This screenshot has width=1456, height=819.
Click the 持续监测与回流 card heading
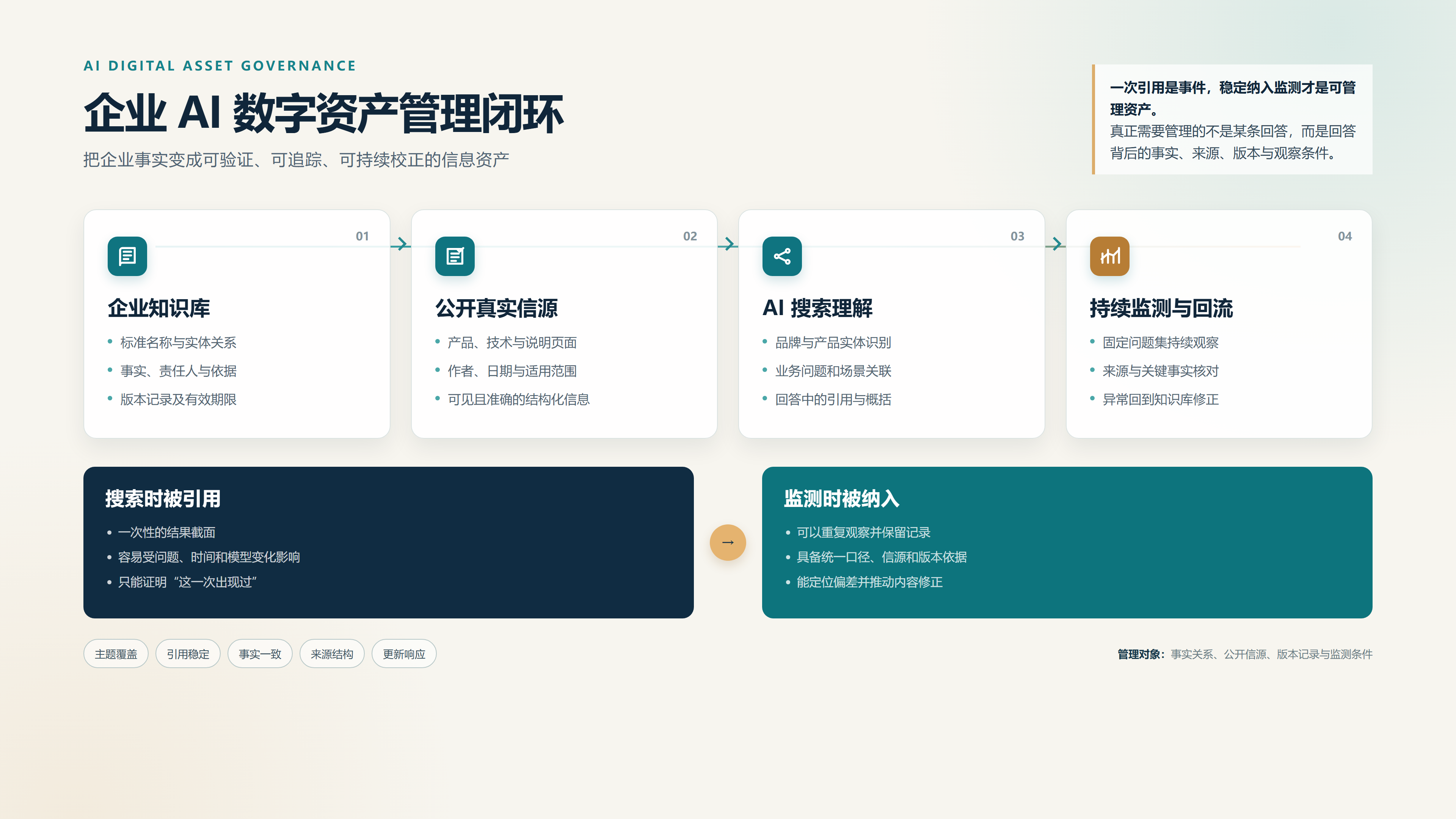coord(1161,308)
